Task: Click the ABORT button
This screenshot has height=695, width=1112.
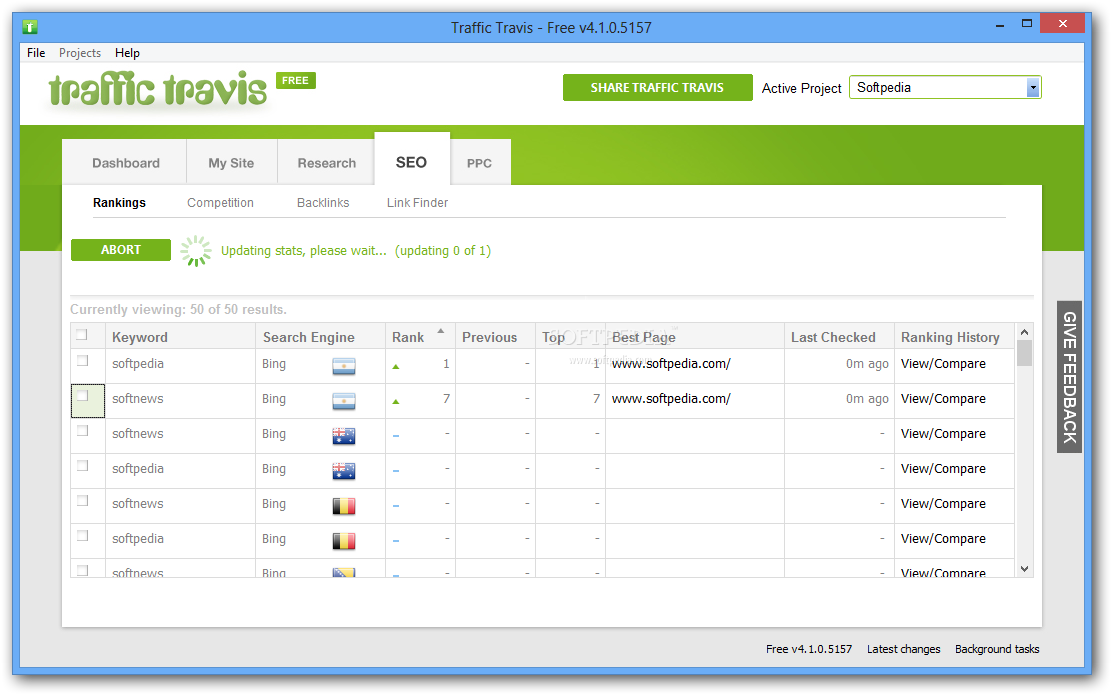Action: (121, 250)
